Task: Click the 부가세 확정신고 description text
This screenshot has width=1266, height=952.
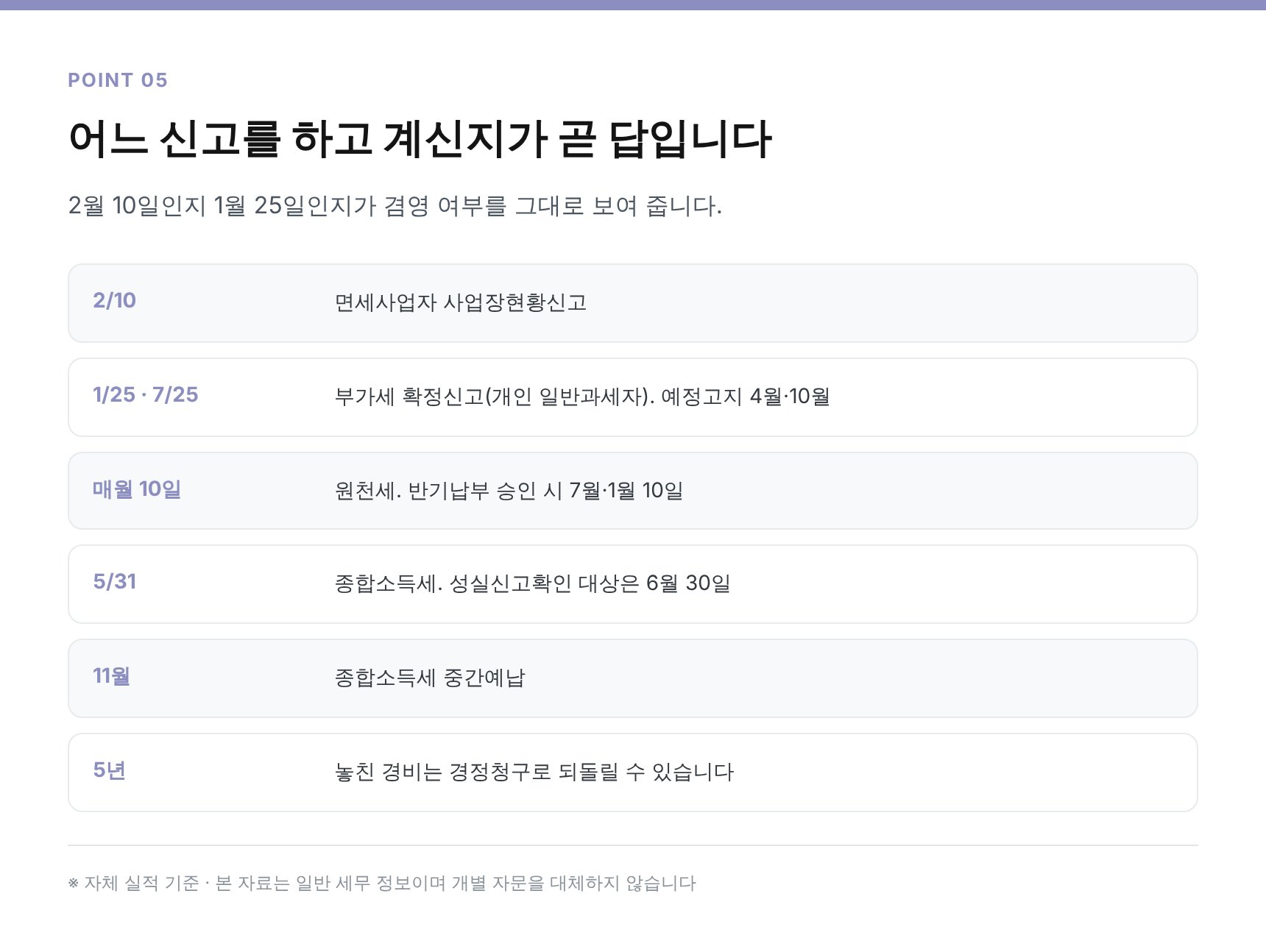Action: tap(582, 397)
